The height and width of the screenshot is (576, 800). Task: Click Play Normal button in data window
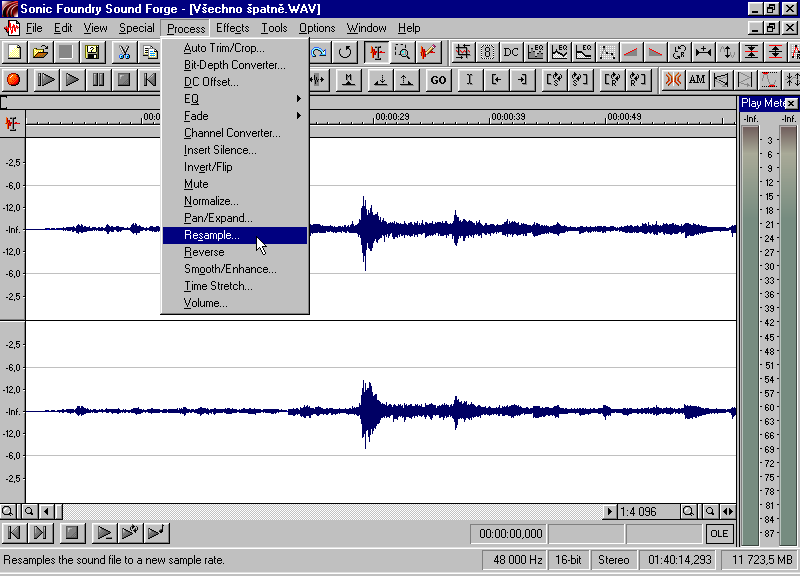pos(104,533)
